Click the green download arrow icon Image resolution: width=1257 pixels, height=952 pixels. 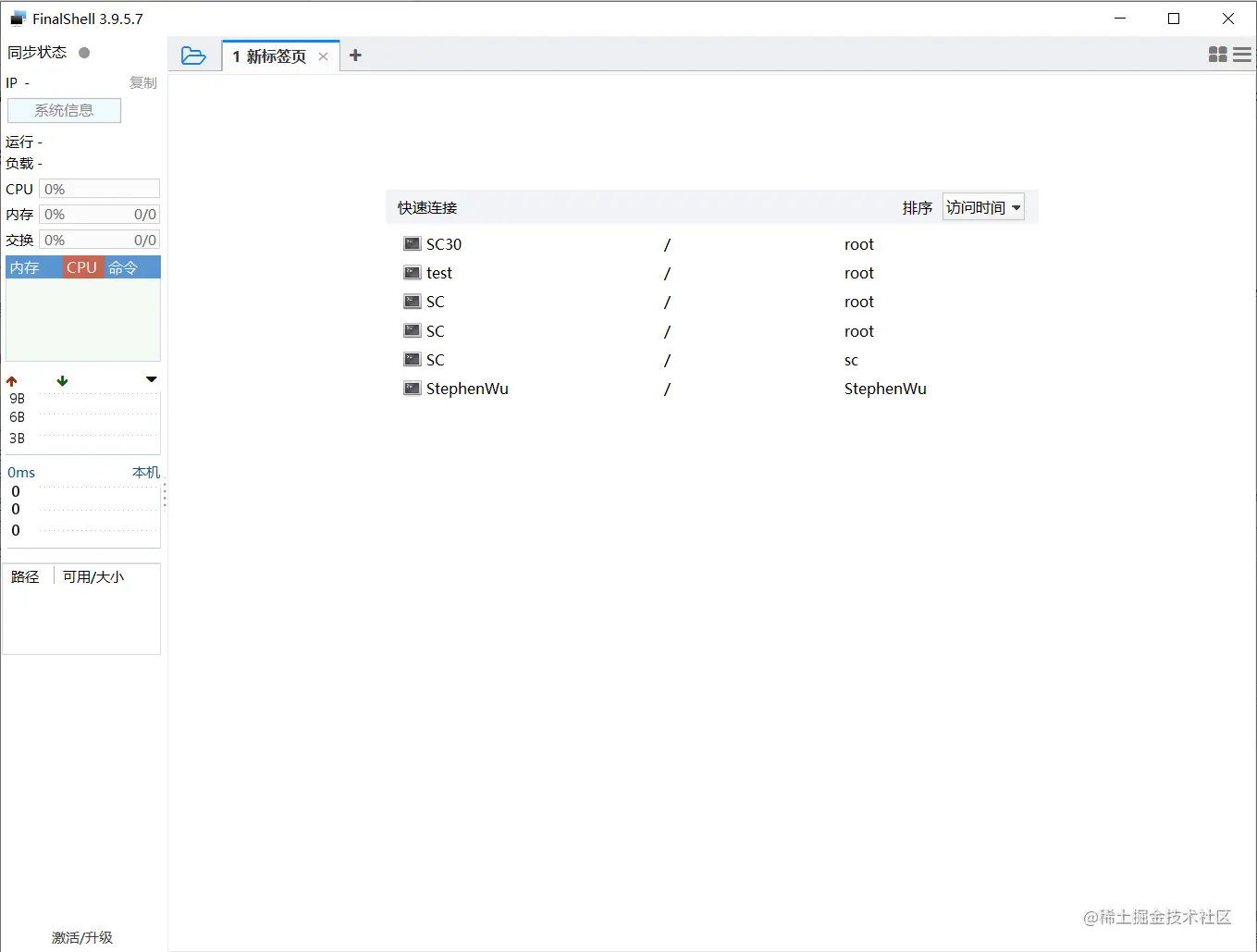pyautogui.click(x=62, y=380)
